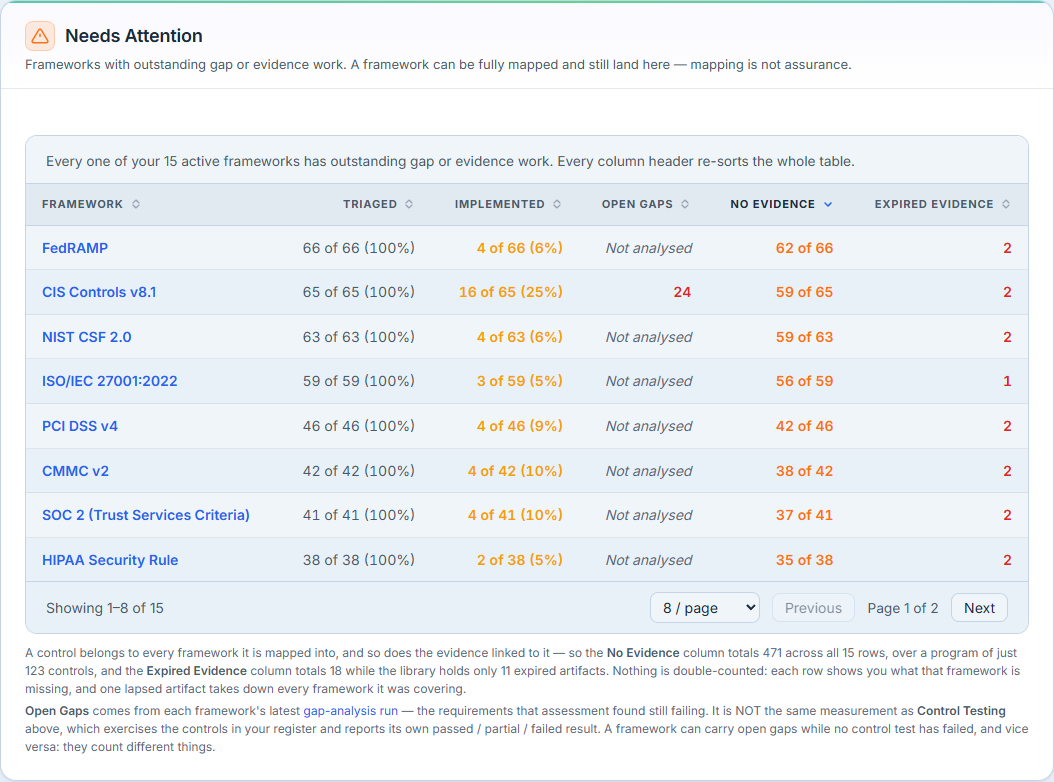Sort table by Implemented column
This screenshot has width=1054, height=782.
[x=508, y=204]
